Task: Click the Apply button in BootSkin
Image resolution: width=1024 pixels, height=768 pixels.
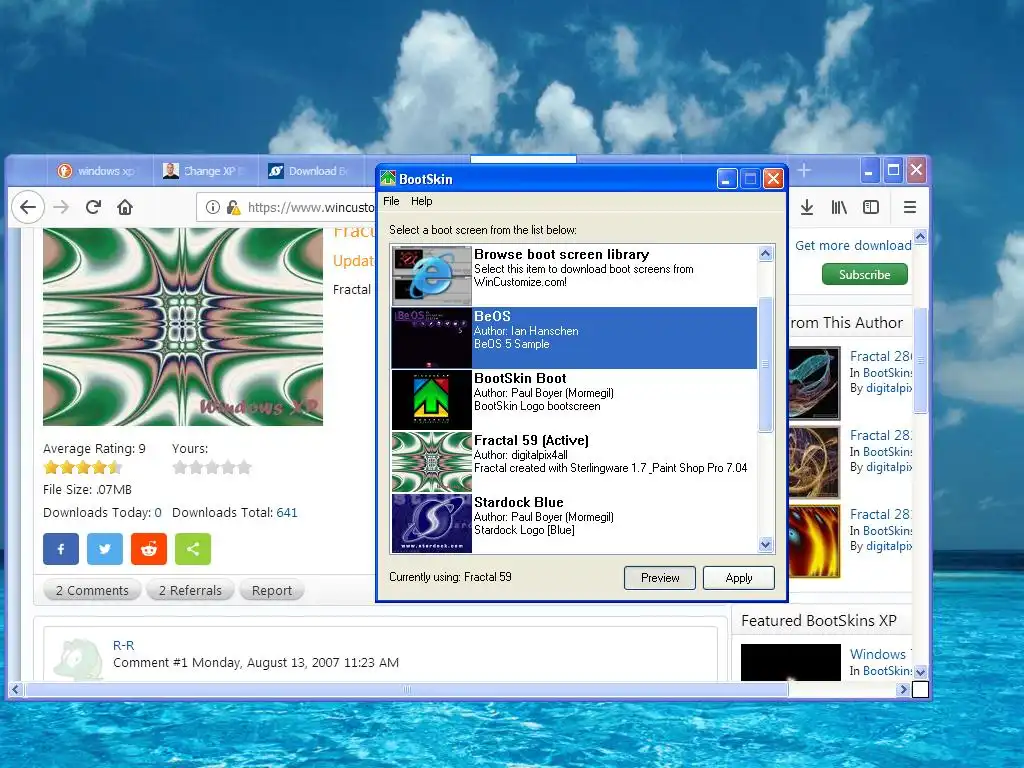Action: click(739, 578)
